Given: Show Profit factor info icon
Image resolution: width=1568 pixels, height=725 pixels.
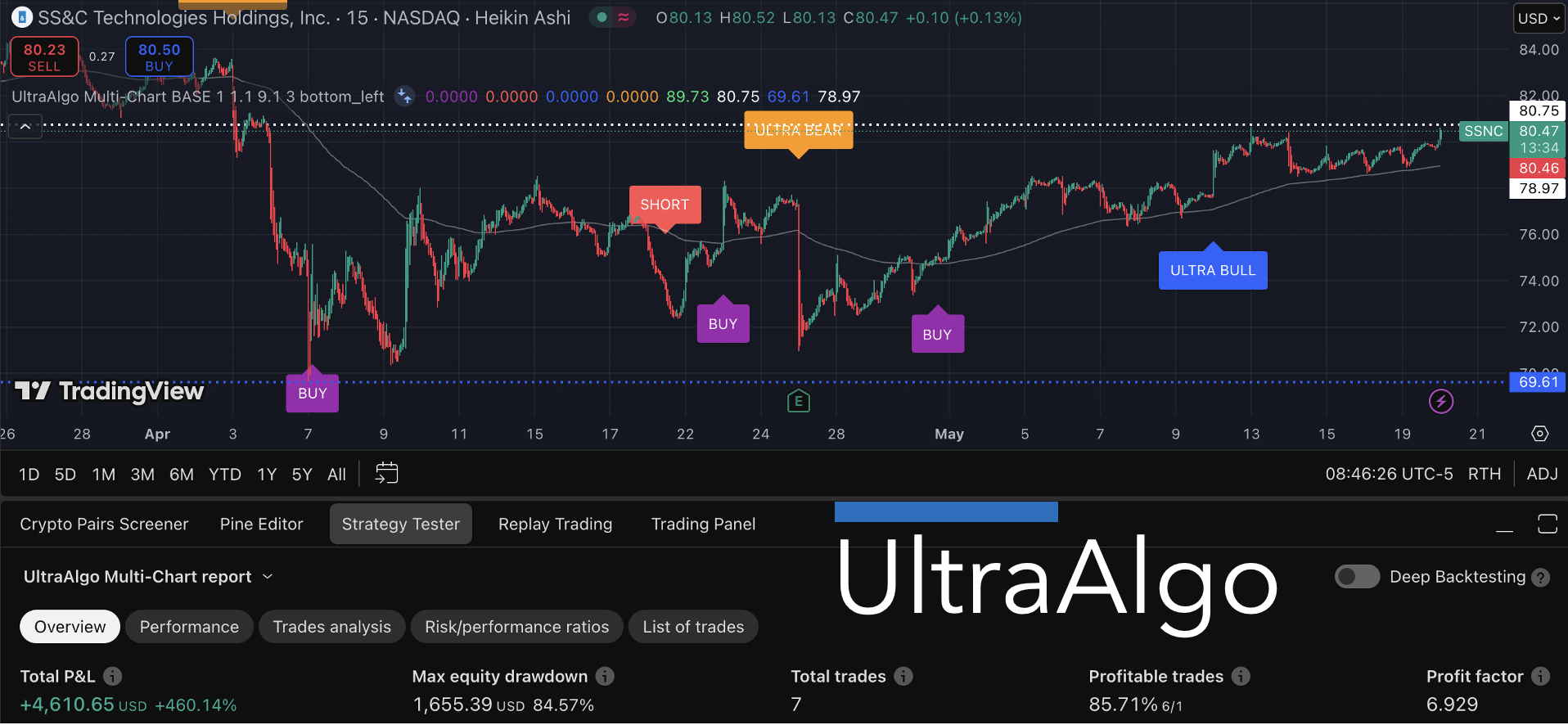Looking at the screenshot, I should [1540, 676].
